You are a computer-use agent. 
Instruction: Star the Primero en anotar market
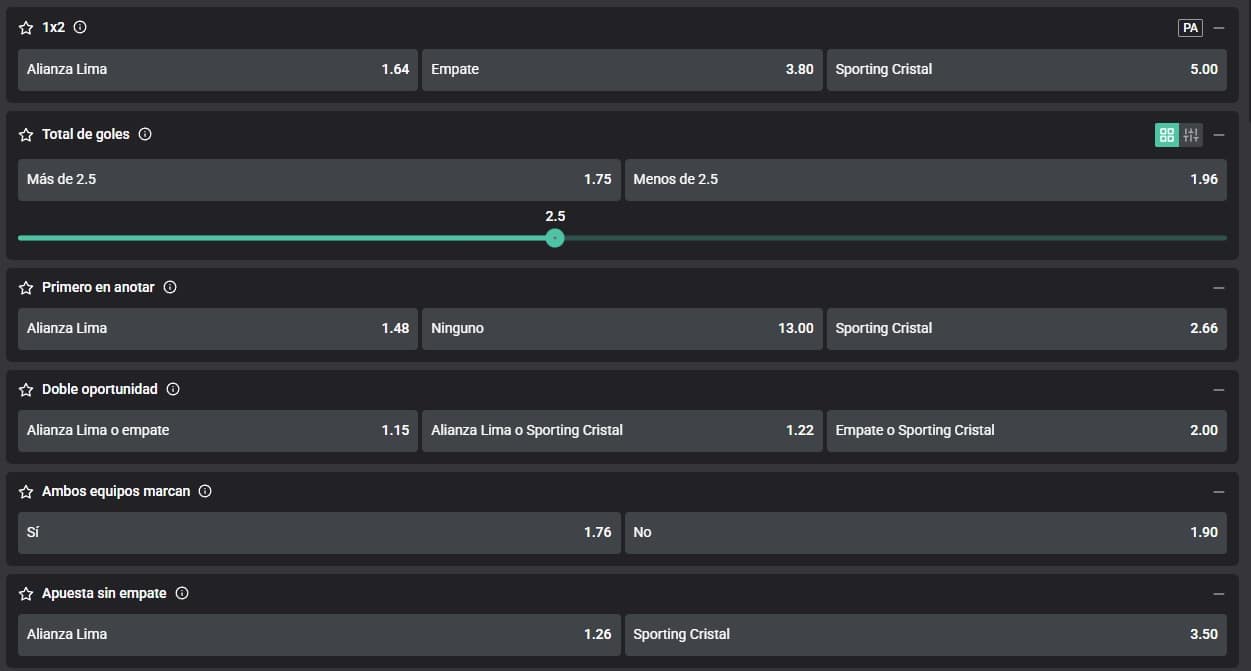[x=26, y=287]
